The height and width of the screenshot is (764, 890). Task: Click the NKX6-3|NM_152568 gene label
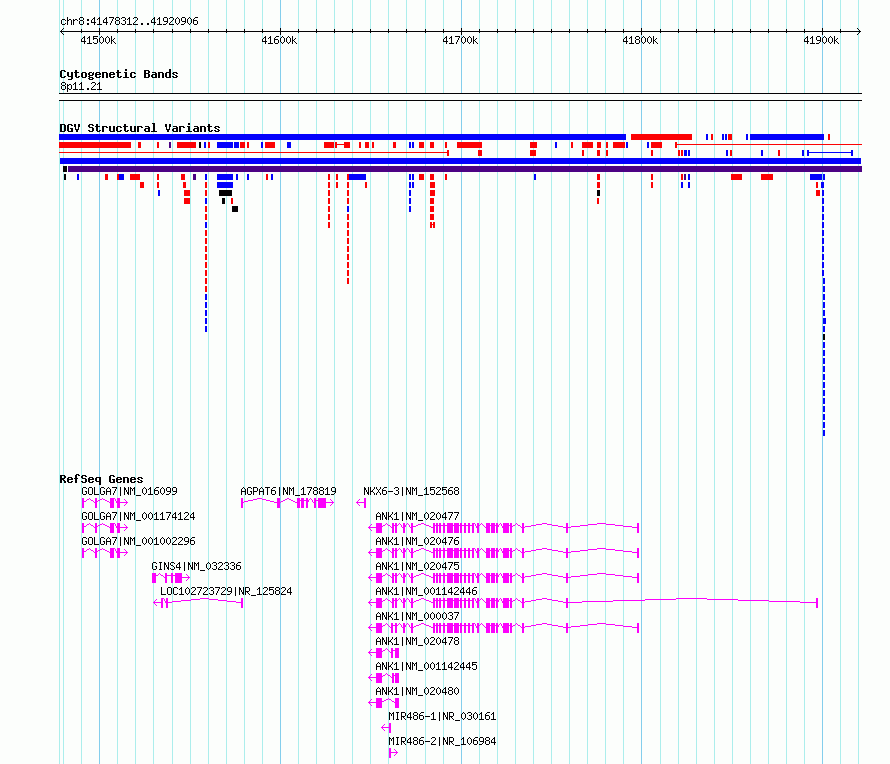click(412, 491)
